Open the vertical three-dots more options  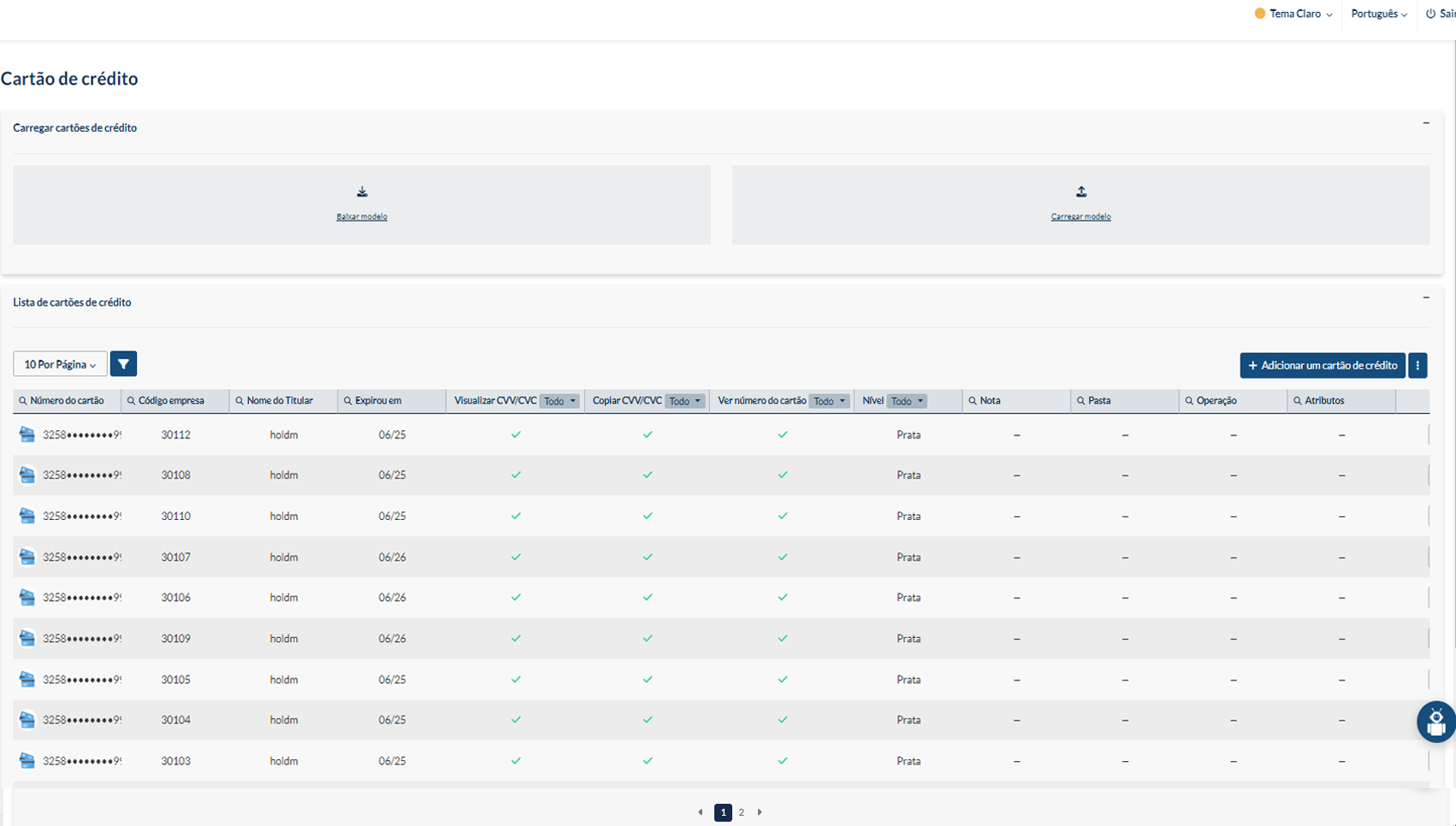[x=1418, y=365]
